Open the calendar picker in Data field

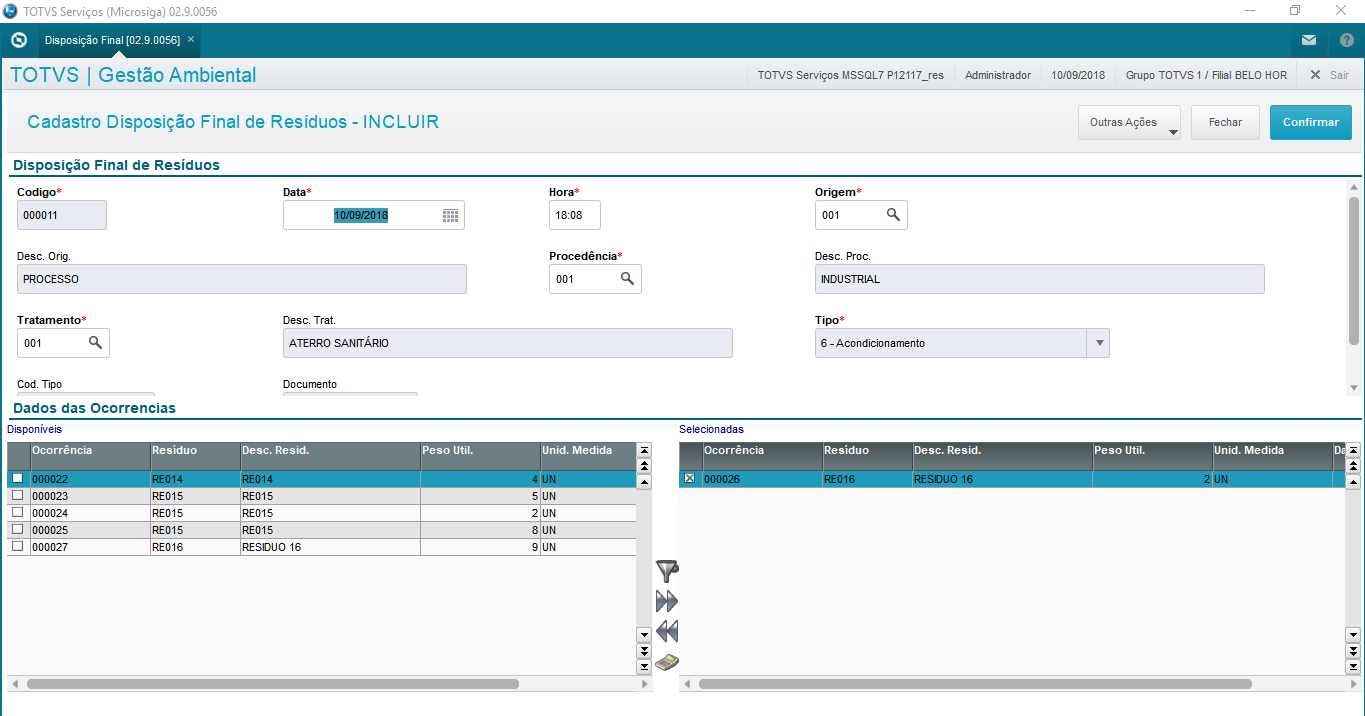pyautogui.click(x=450, y=215)
